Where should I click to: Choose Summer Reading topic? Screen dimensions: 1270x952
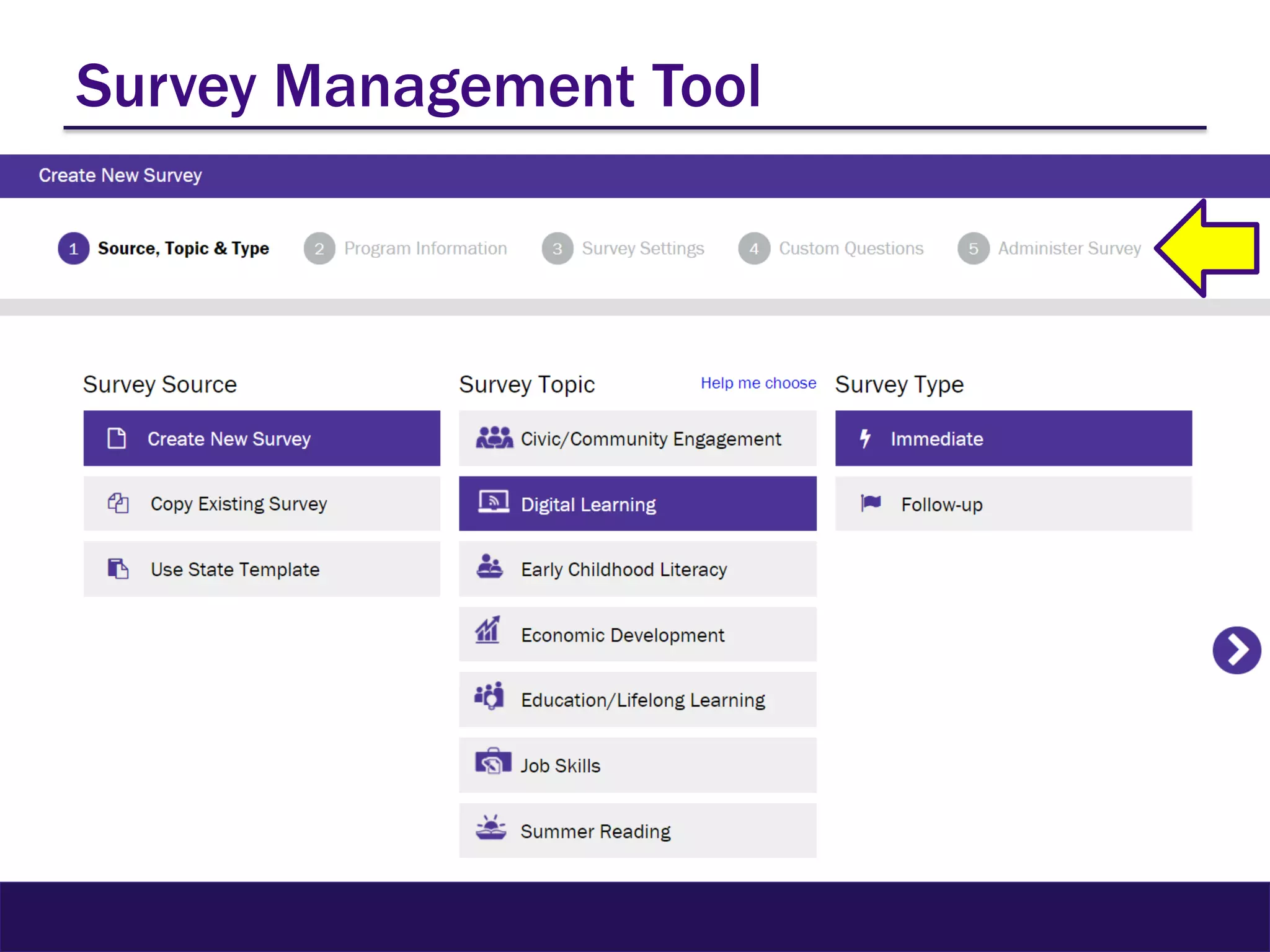pos(637,831)
